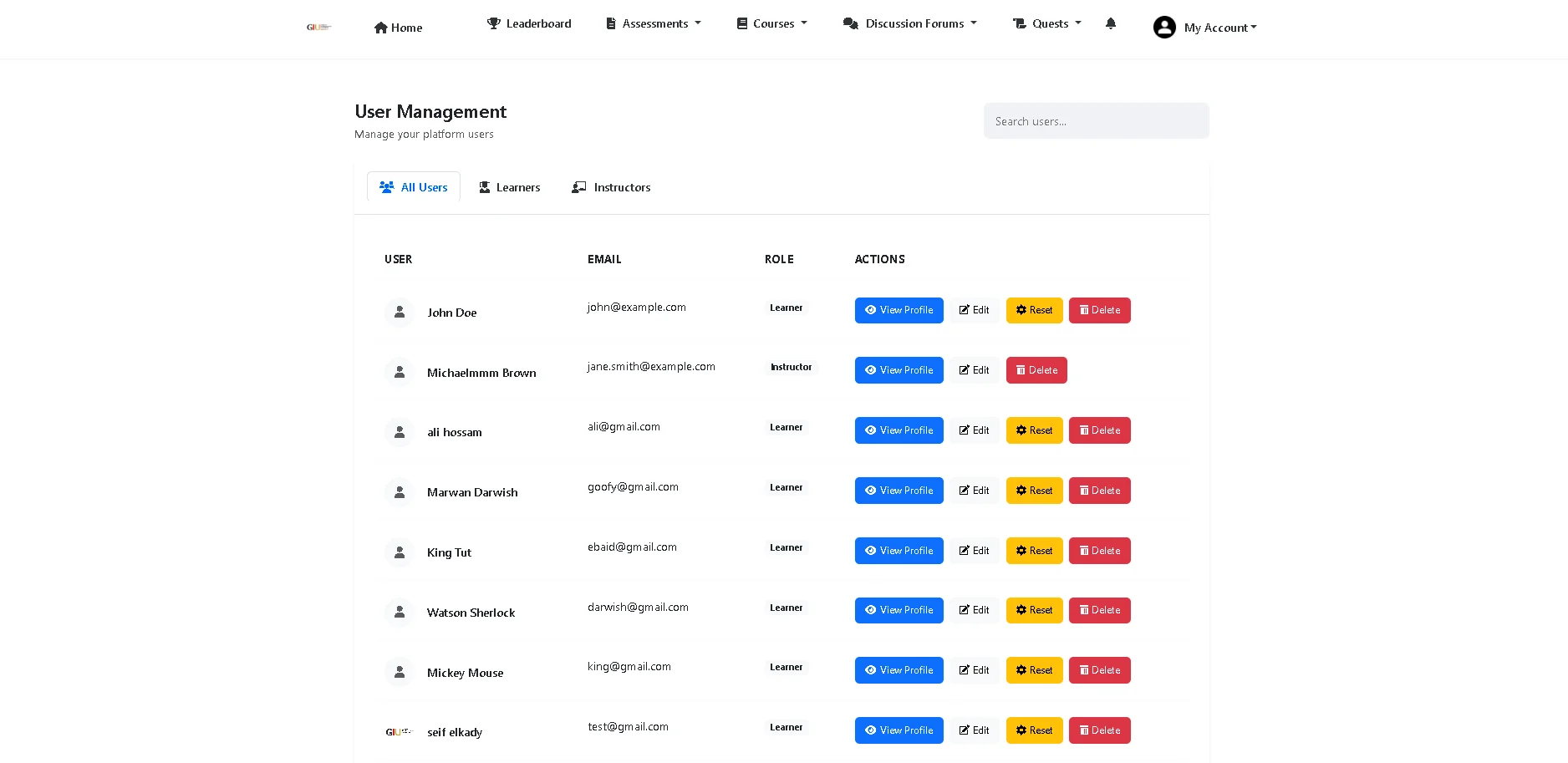Click King Tut's user avatar icon
Viewport: 1568px width, 763px height.
click(x=400, y=552)
